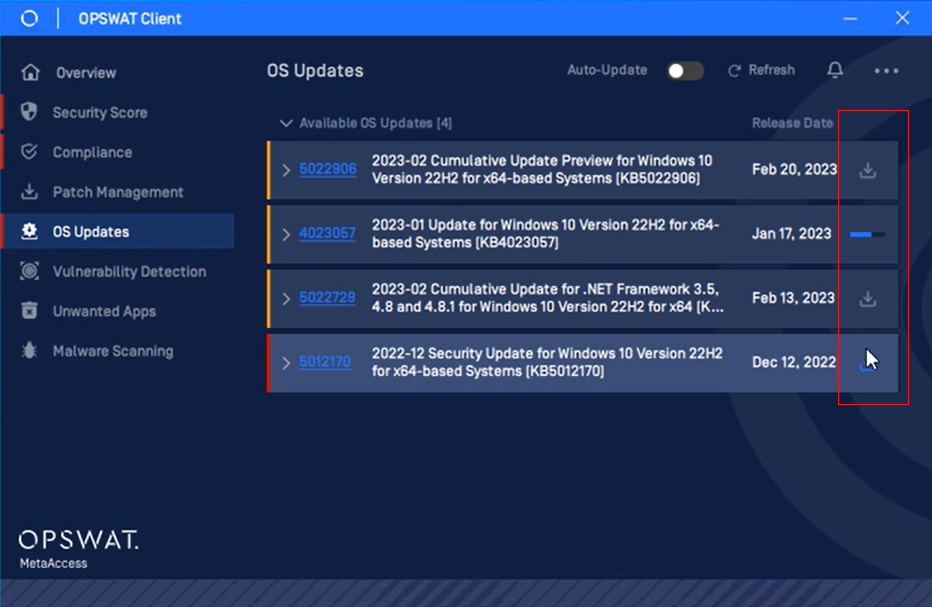Expand details for update 4023057
This screenshot has width=932, height=607.
tap(286, 234)
